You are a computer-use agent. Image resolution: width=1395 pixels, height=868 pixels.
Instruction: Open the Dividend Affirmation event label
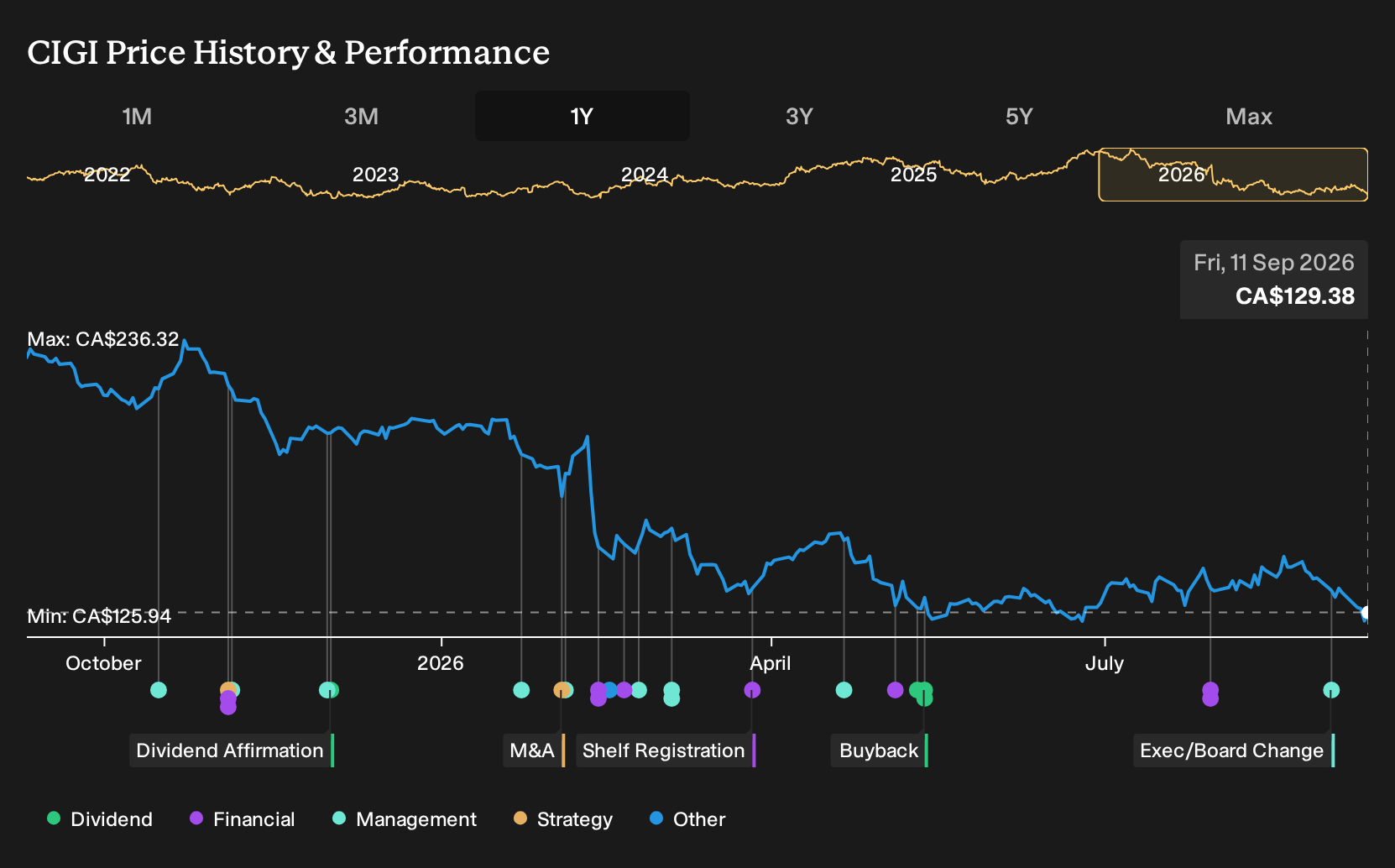point(232,750)
